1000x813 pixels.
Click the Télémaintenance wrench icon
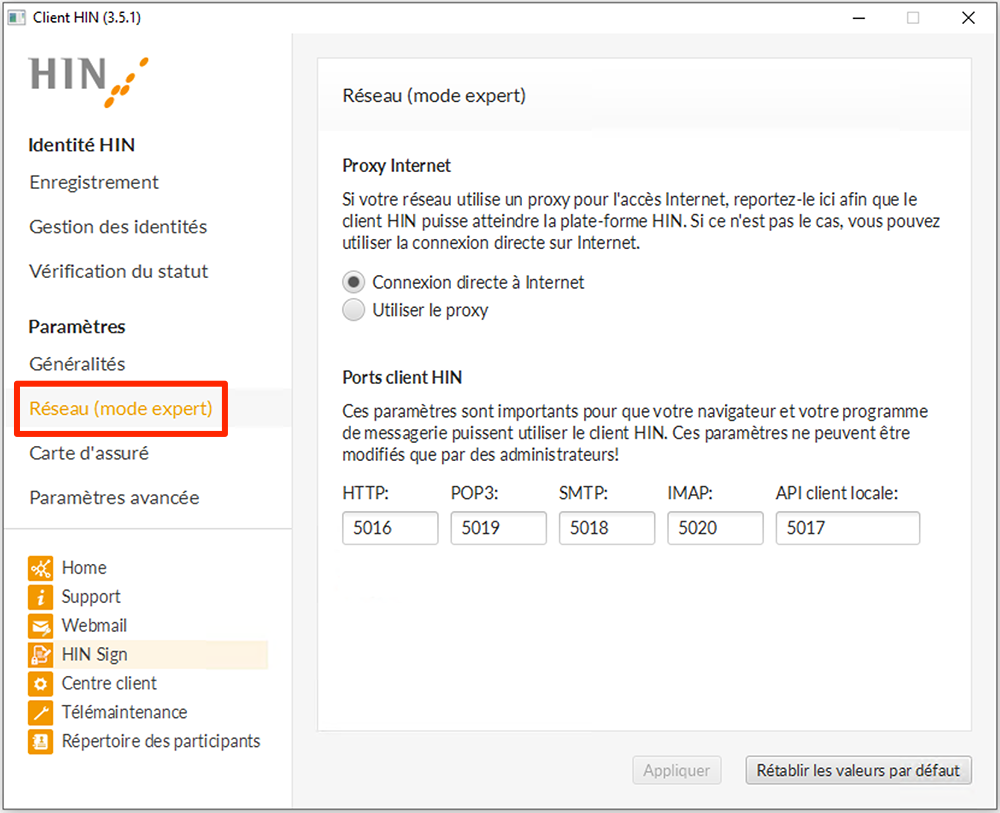(40, 712)
